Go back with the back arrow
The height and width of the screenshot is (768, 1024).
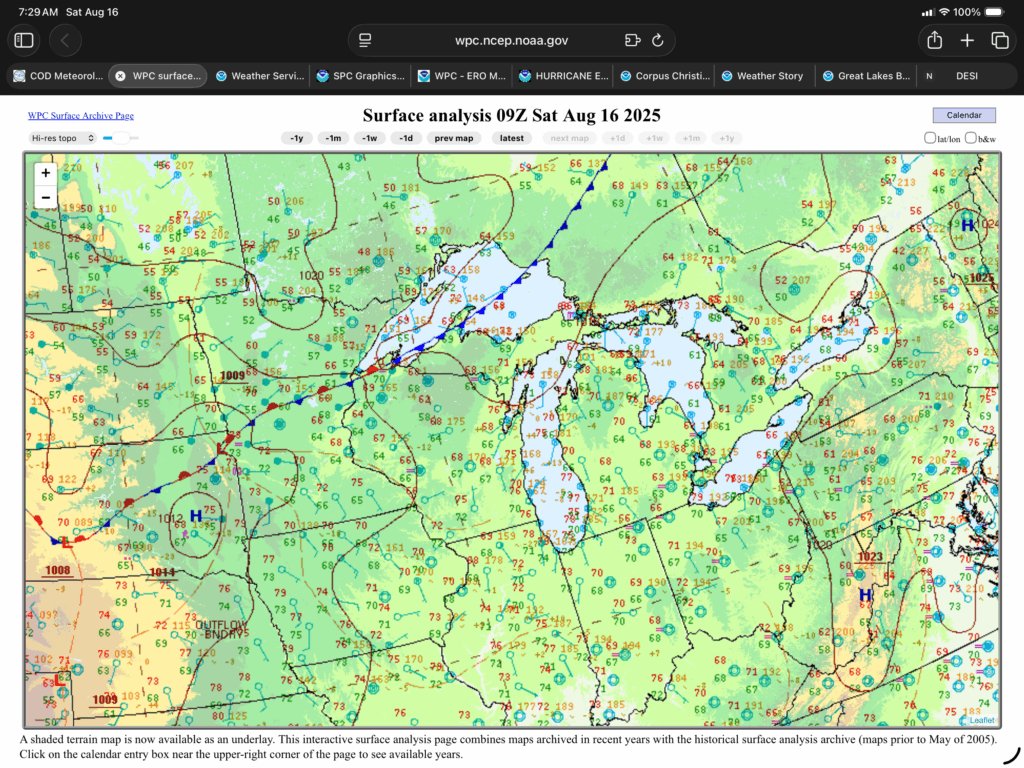(65, 40)
